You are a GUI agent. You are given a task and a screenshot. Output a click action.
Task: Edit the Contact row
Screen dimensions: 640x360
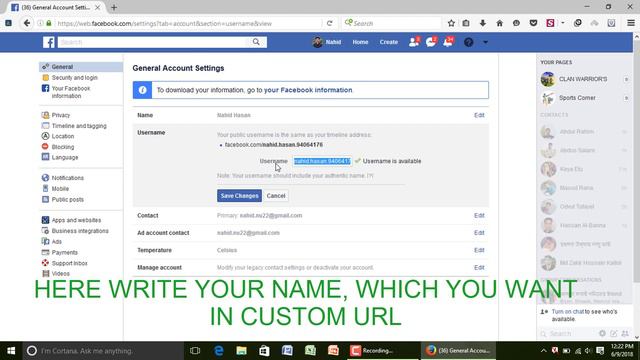point(479,216)
